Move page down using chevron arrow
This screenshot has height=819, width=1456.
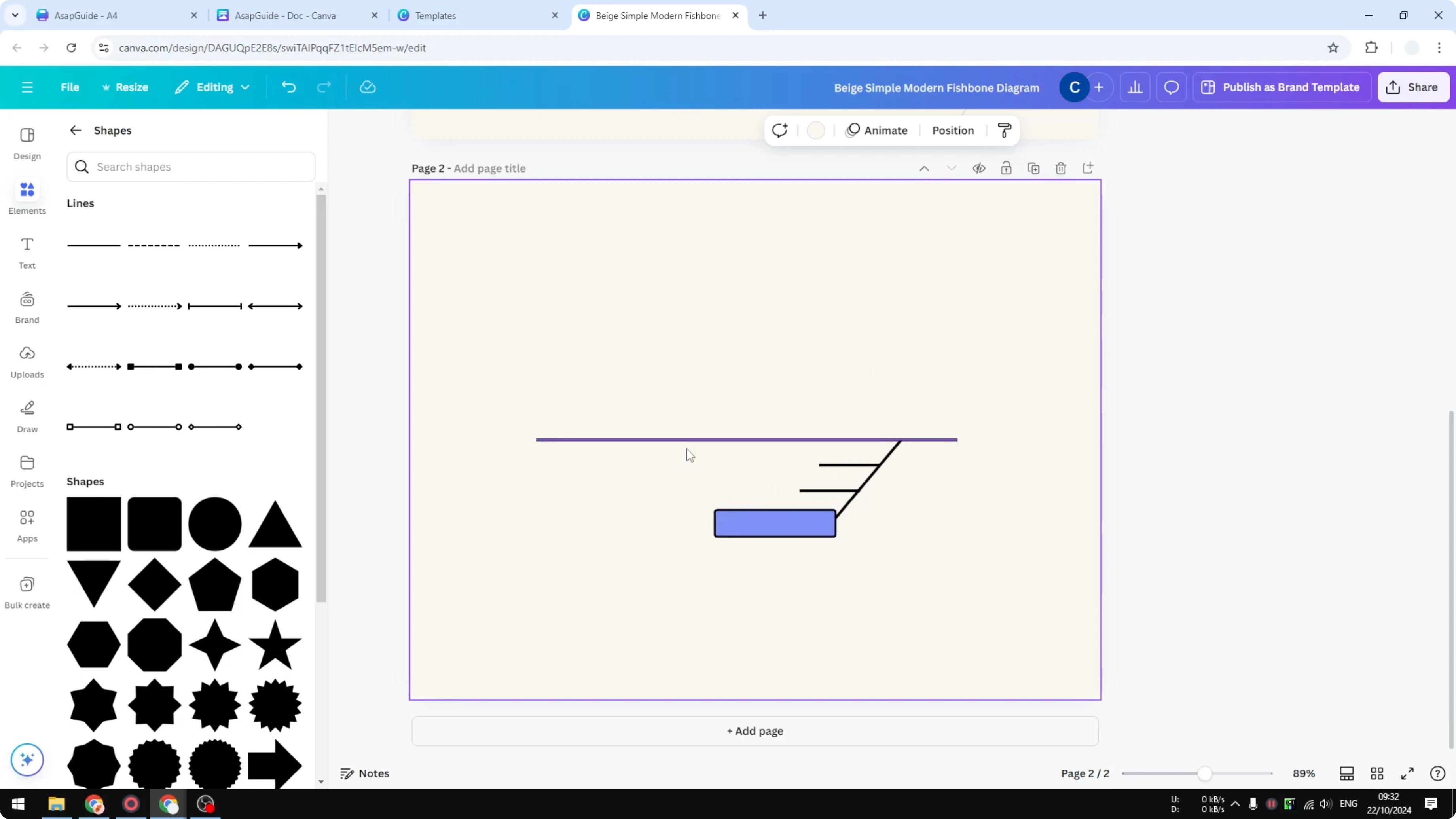coord(952,168)
